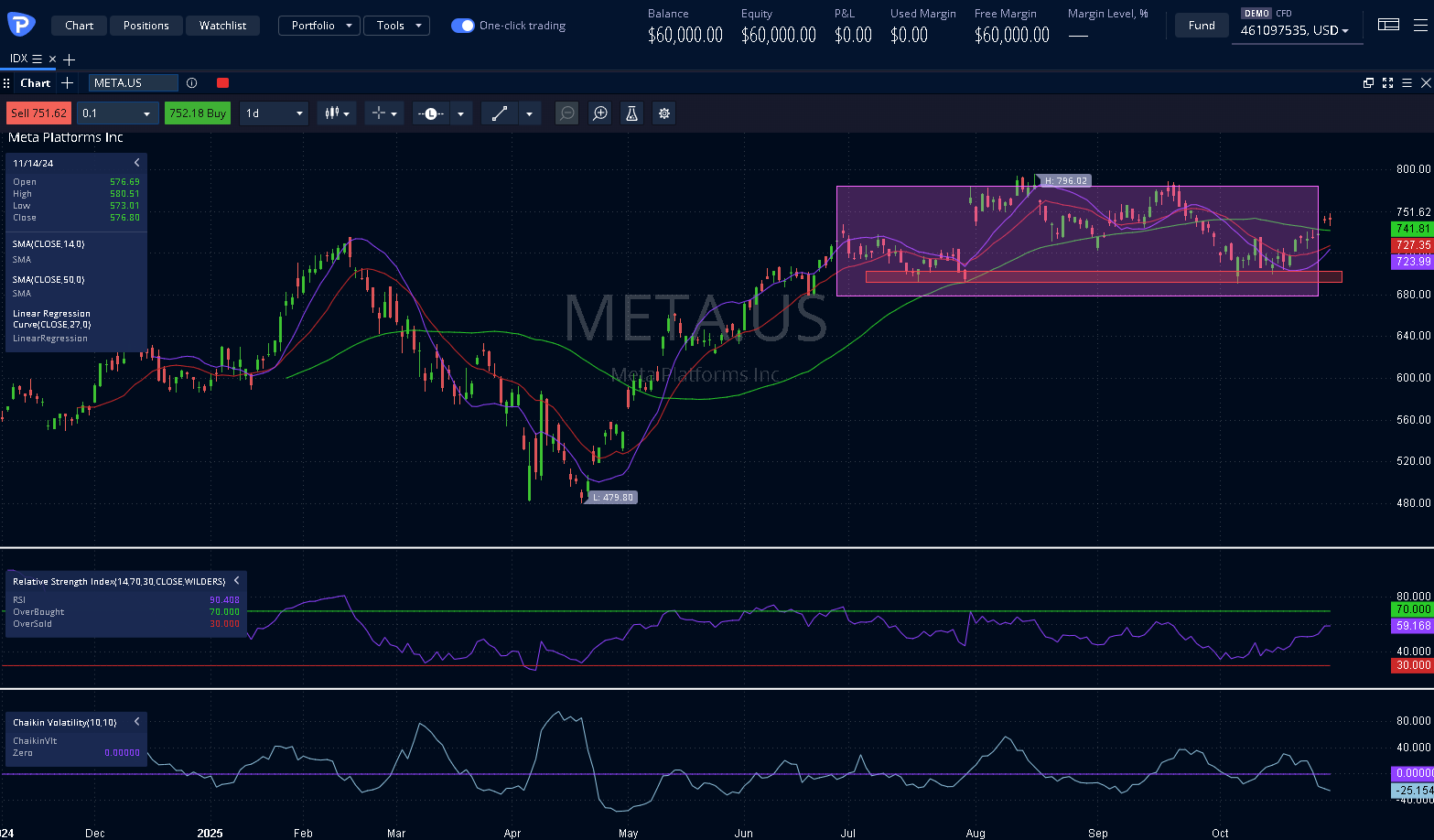Switch to the Watchlist tab

(223, 26)
